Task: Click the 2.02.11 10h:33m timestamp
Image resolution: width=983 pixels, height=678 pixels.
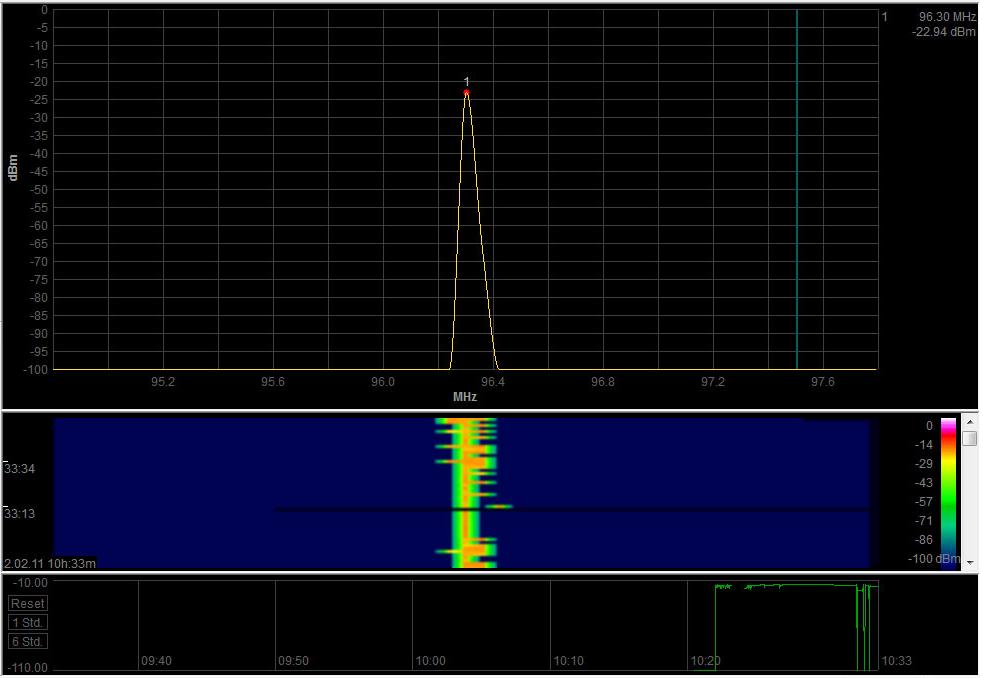Action: (50, 563)
